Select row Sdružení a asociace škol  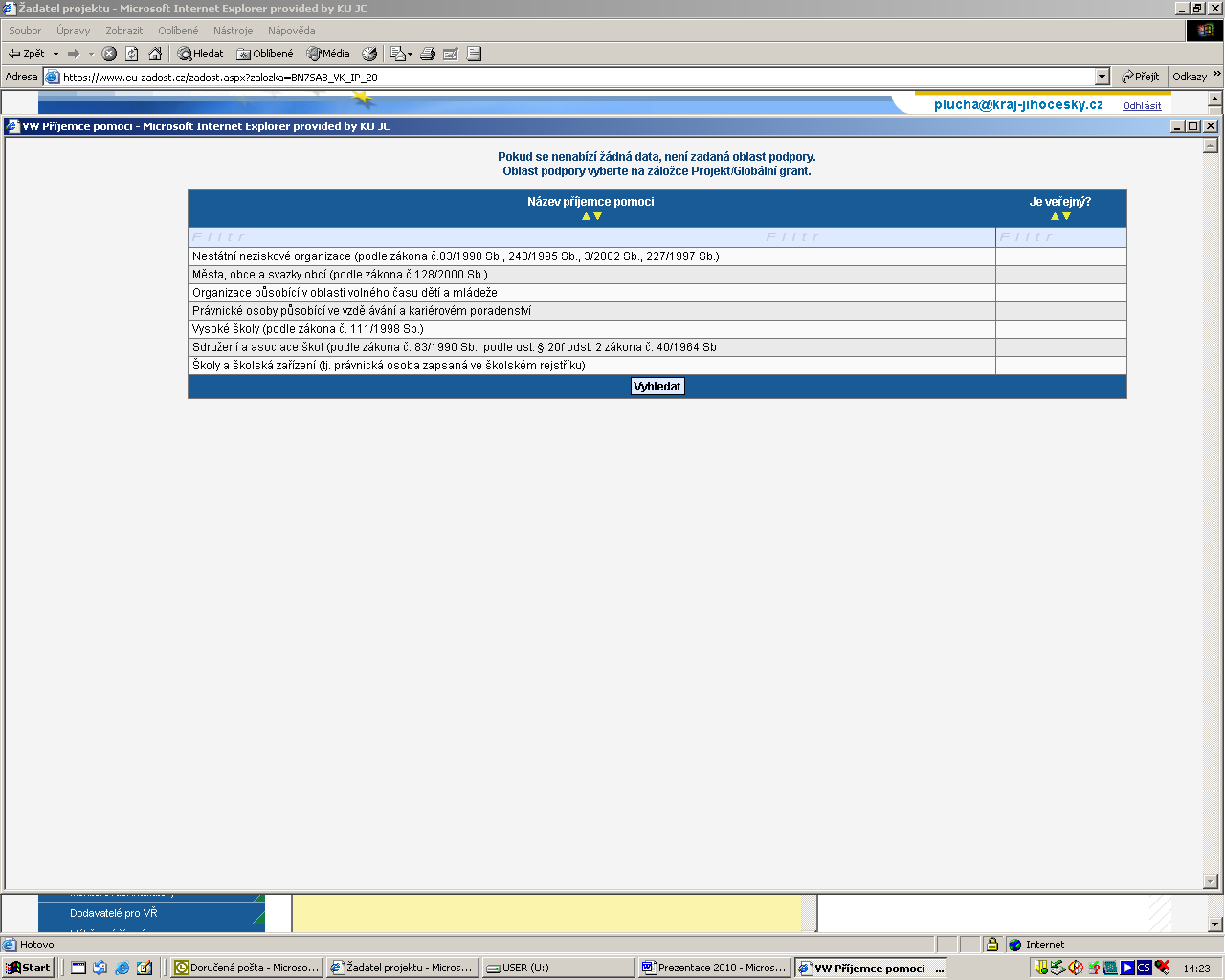tap(657, 347)
